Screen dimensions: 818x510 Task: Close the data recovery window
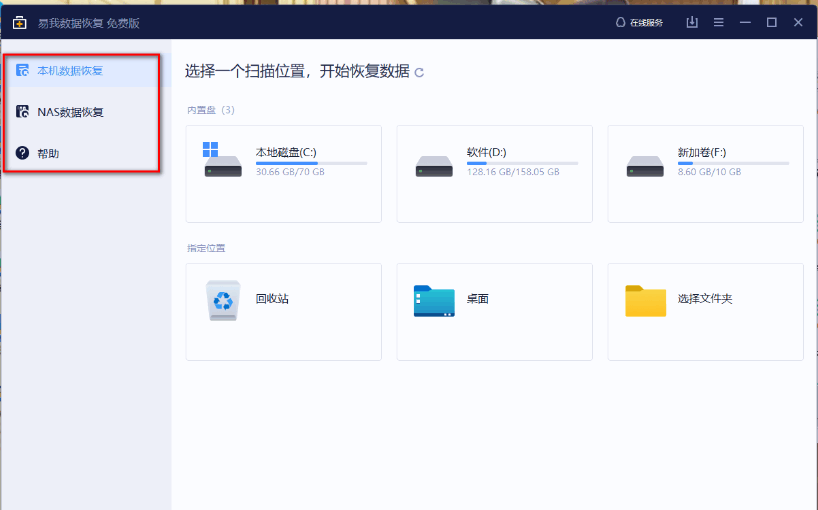coord(798,22)
